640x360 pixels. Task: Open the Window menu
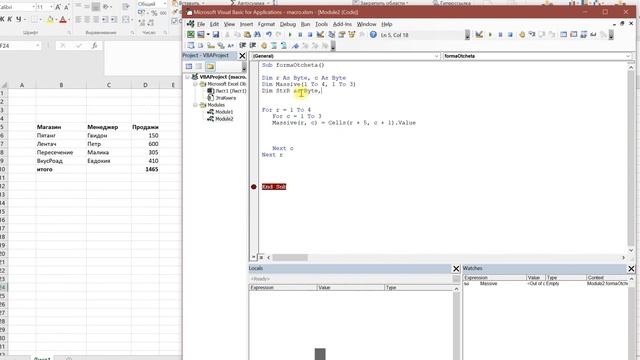[x=367, y=24]
